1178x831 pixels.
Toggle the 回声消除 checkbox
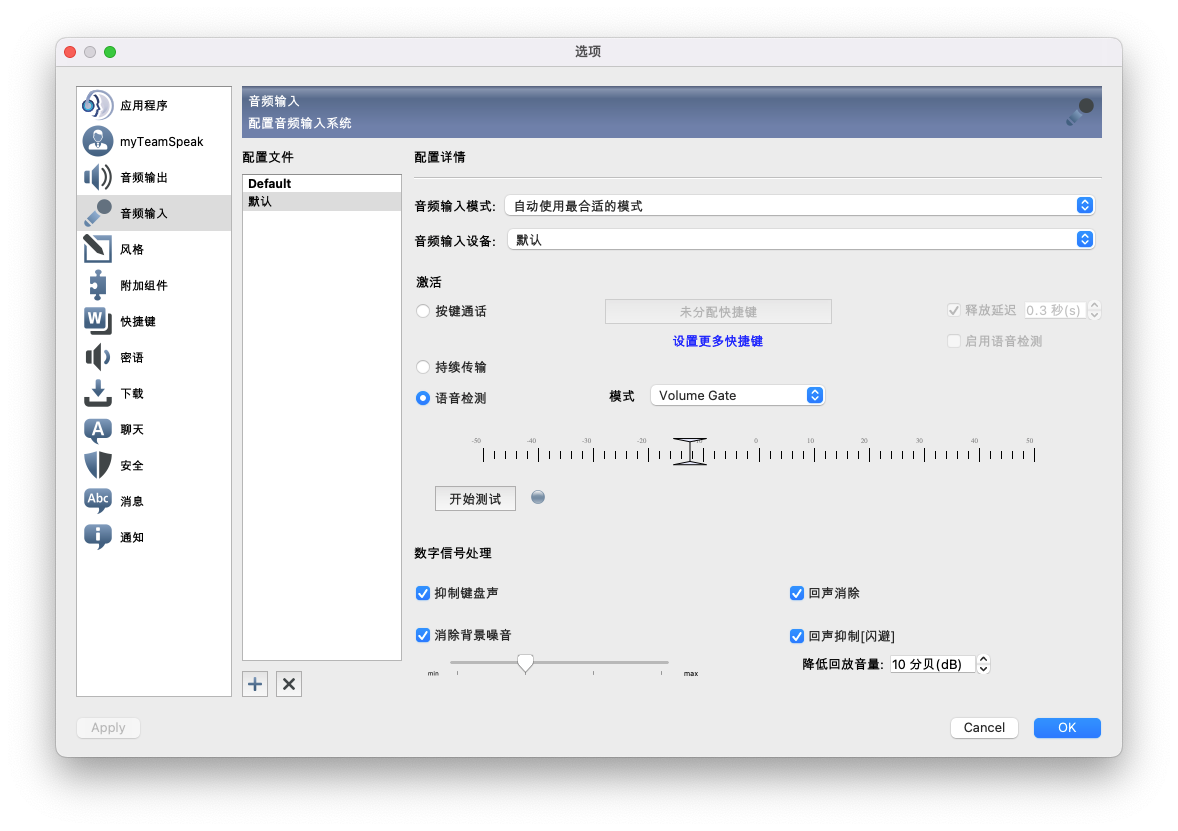pos(797,593)
